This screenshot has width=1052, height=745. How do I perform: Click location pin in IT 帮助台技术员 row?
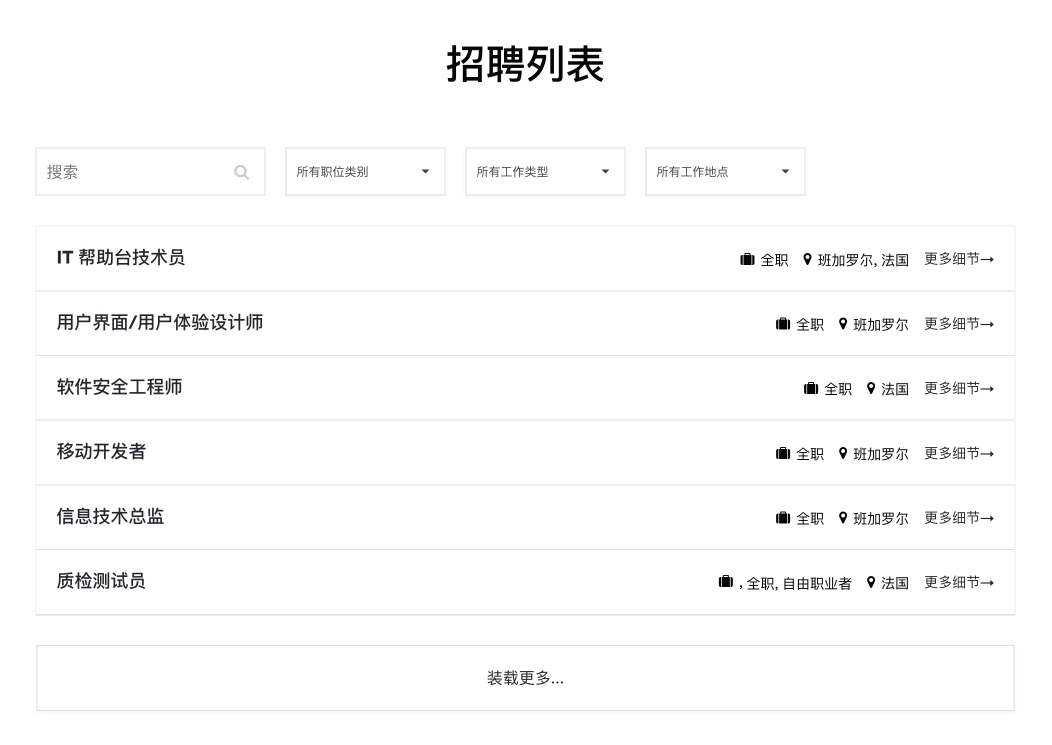pyautogui.click(x=807, y=259)
